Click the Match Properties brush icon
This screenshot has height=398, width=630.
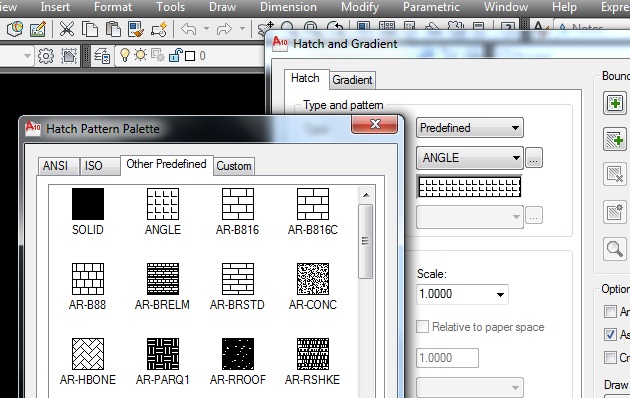tap(136, 29)
